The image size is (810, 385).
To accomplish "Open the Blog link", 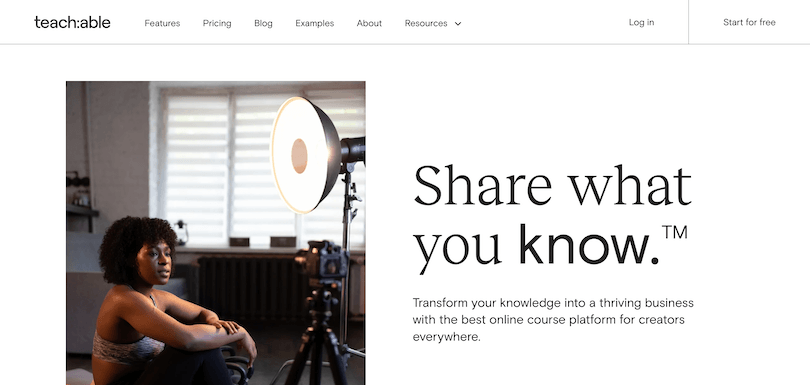I will pyautogui.click(x=263, y=23).
